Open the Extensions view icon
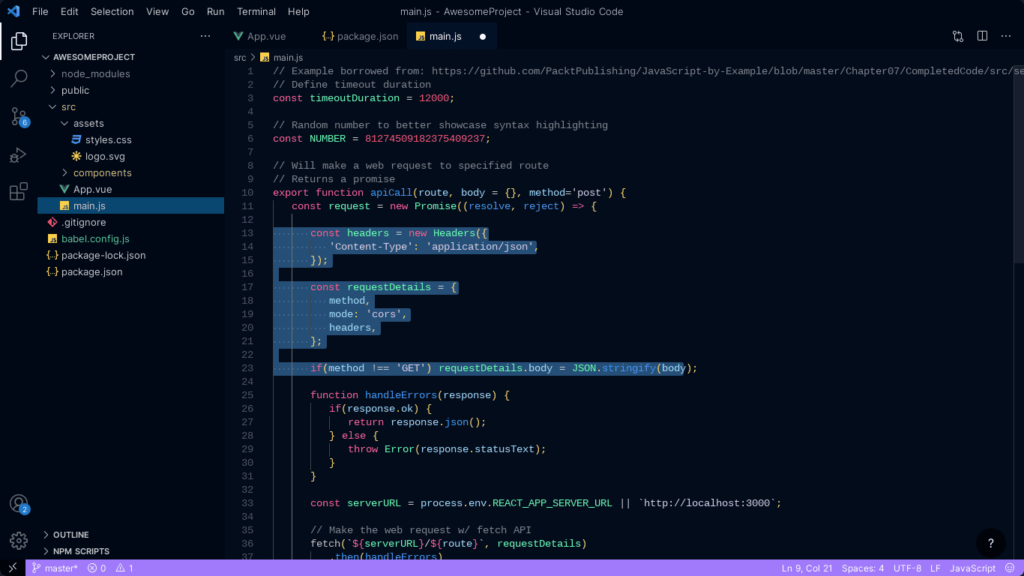The width and height of the screenshot is (1024, 576). coord(18,192)
